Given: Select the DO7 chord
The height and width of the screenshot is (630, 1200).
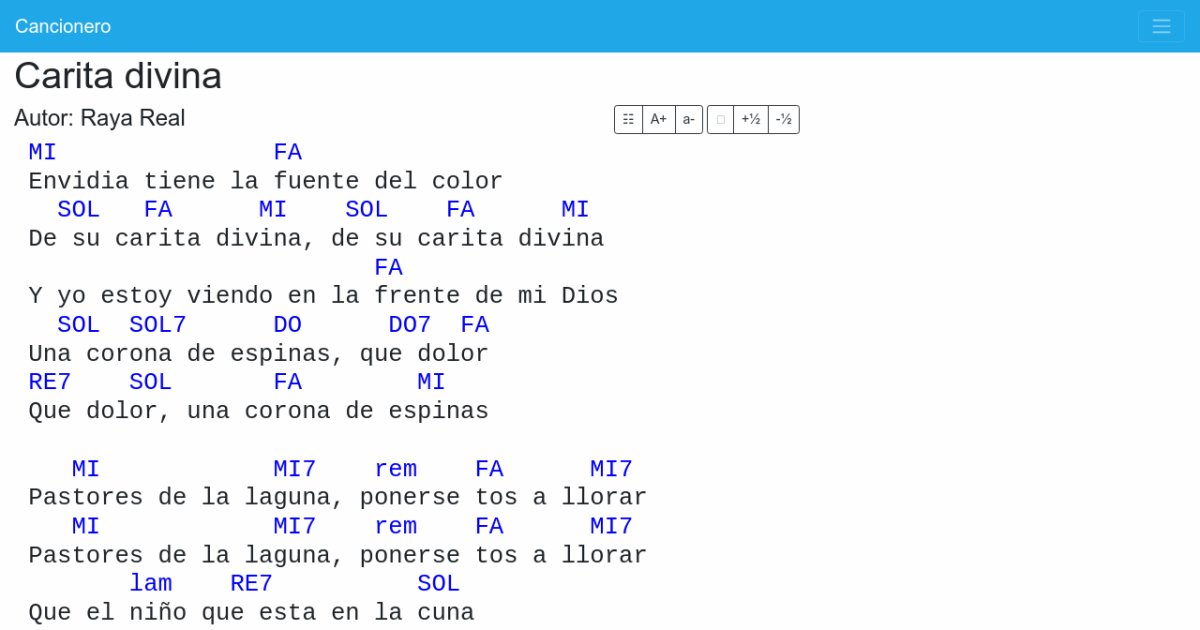Looking at the screenshot, I should pyautogui.click(x=409, y=325).
